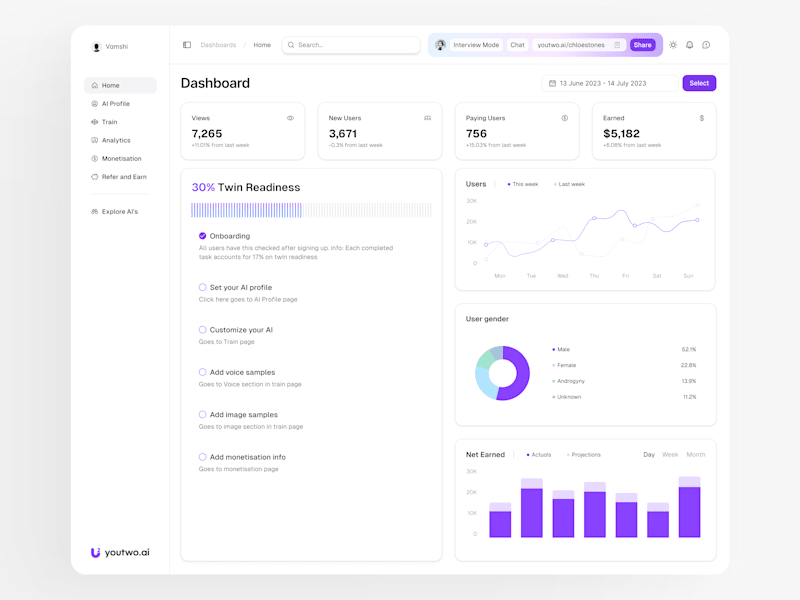Check the Add voice samples task
This screenshot has width=800, height=600.
tap(203, 372)
